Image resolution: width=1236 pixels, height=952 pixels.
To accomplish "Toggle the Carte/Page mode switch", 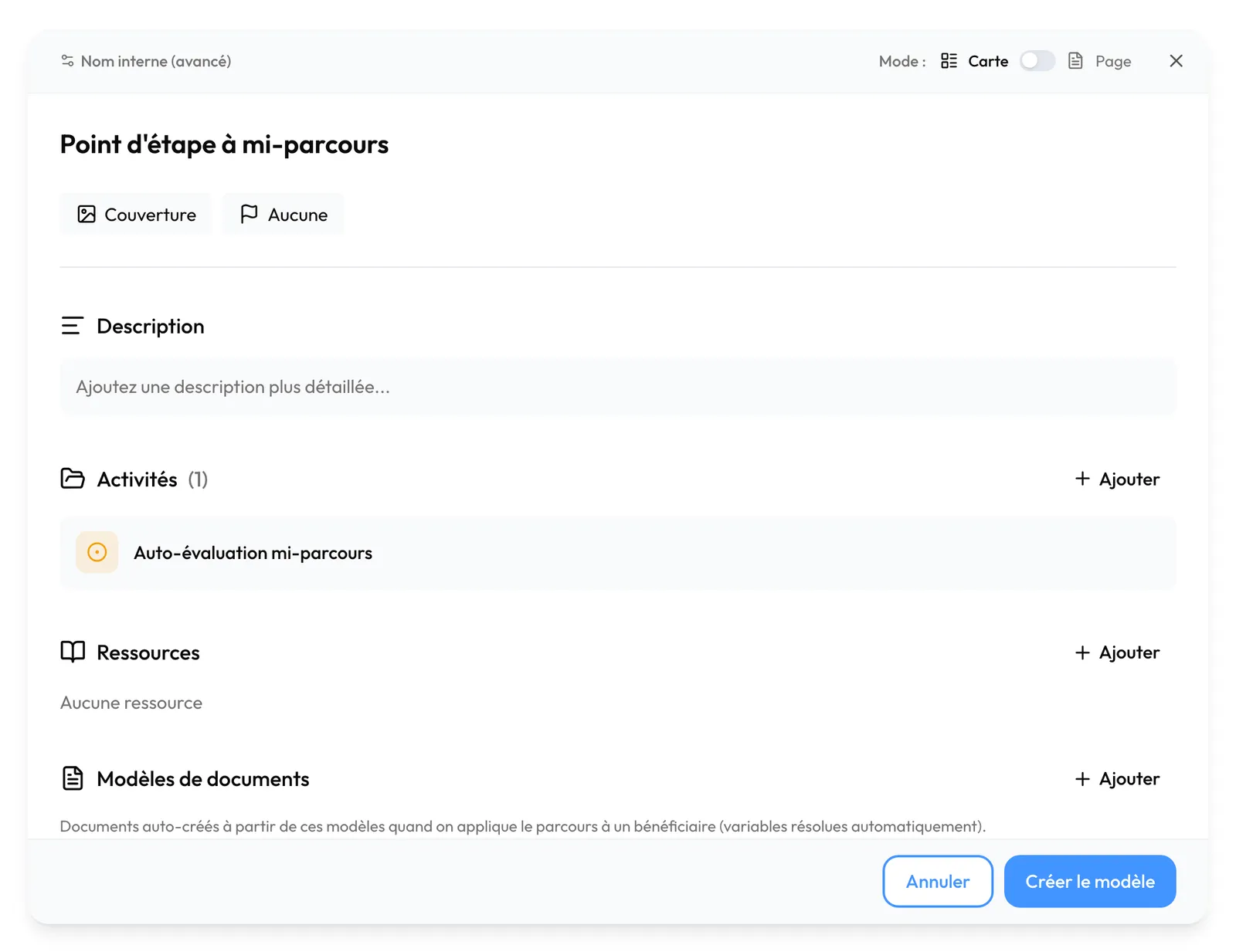I will [x=1037, y=61].
